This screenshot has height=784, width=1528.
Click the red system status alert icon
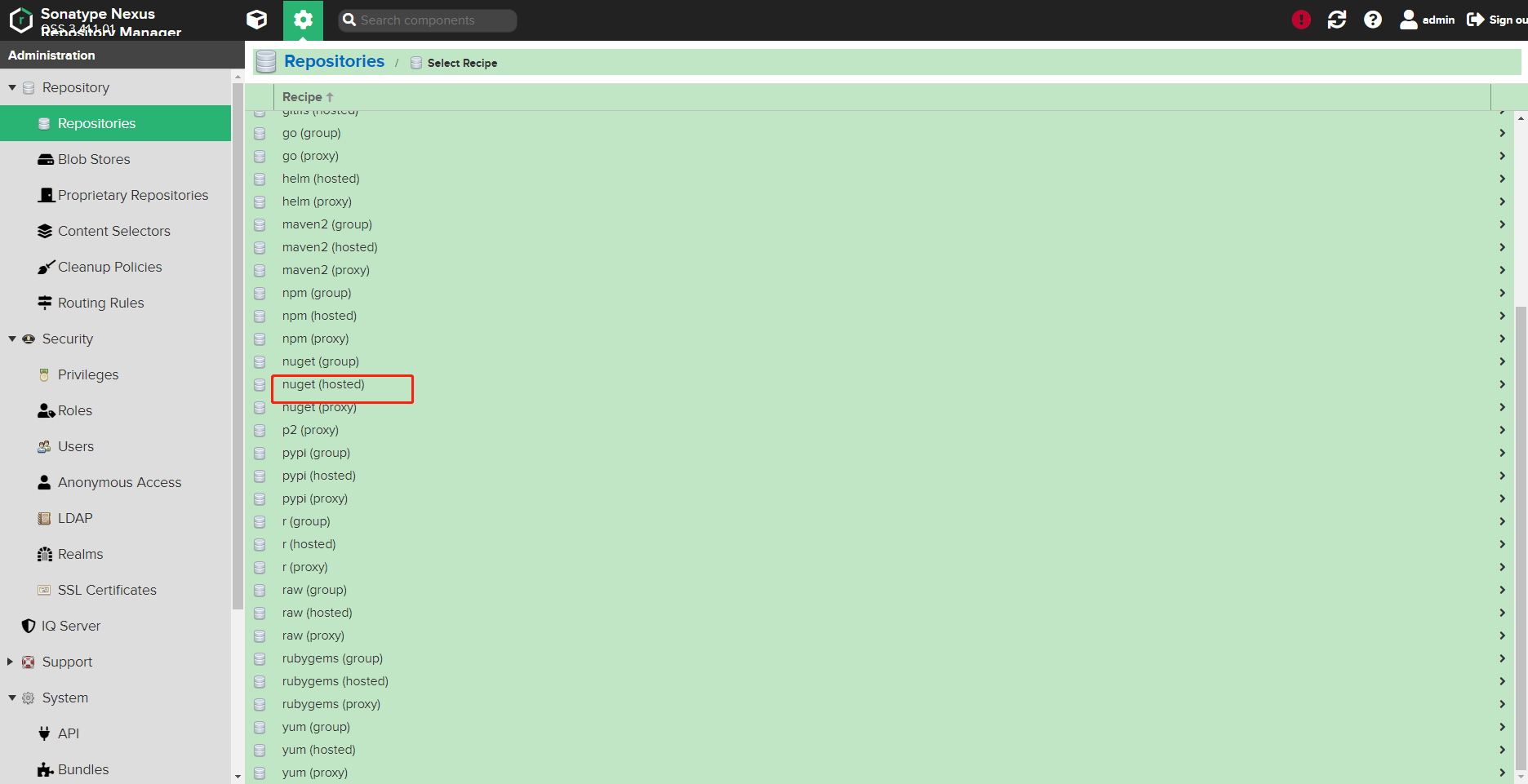pos(1301,20)
